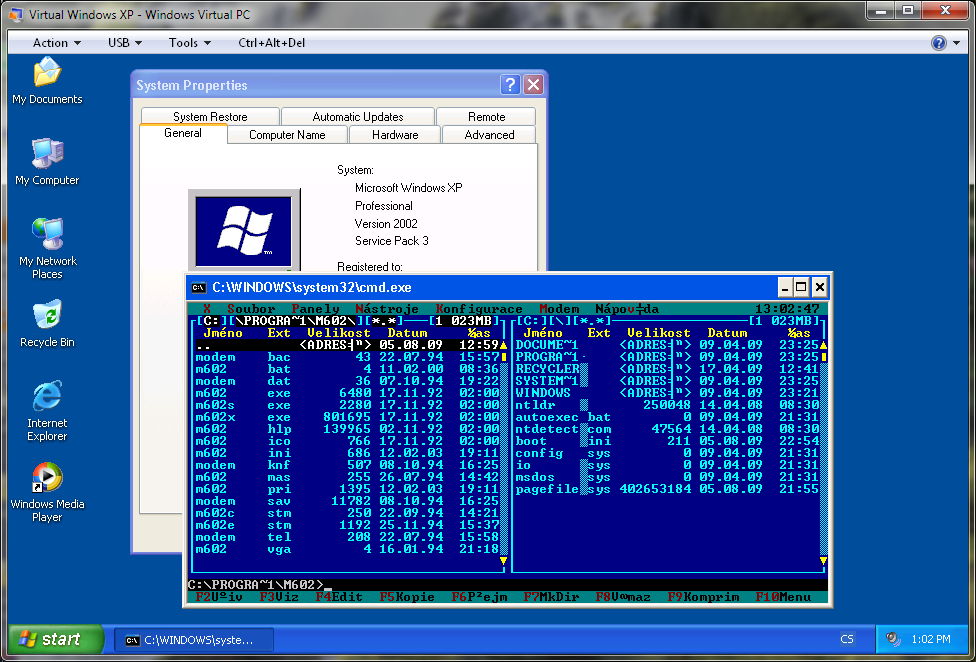Screen dimensions: 976x662
Task: Select the m602x exe file row
Action: [x=347, y=417]
